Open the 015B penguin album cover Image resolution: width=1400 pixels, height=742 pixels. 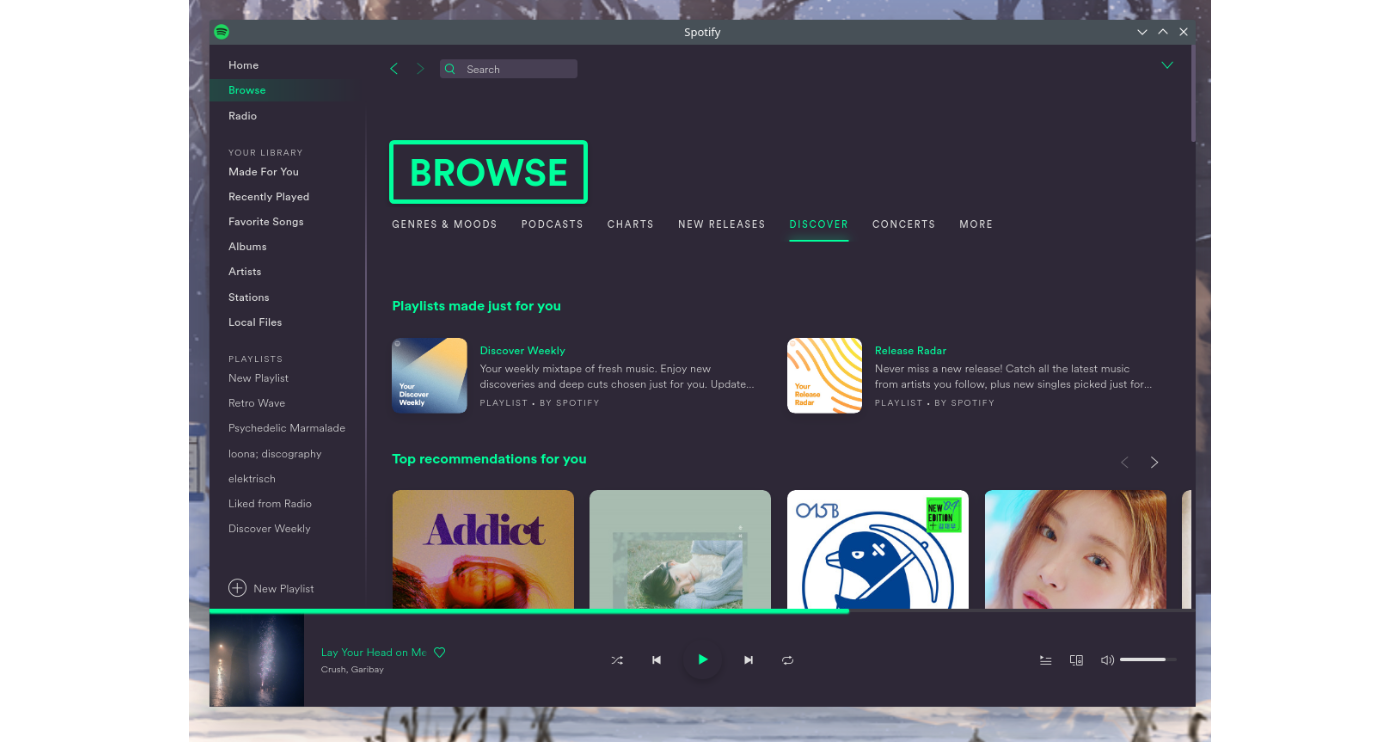click(x=878, y=548)
